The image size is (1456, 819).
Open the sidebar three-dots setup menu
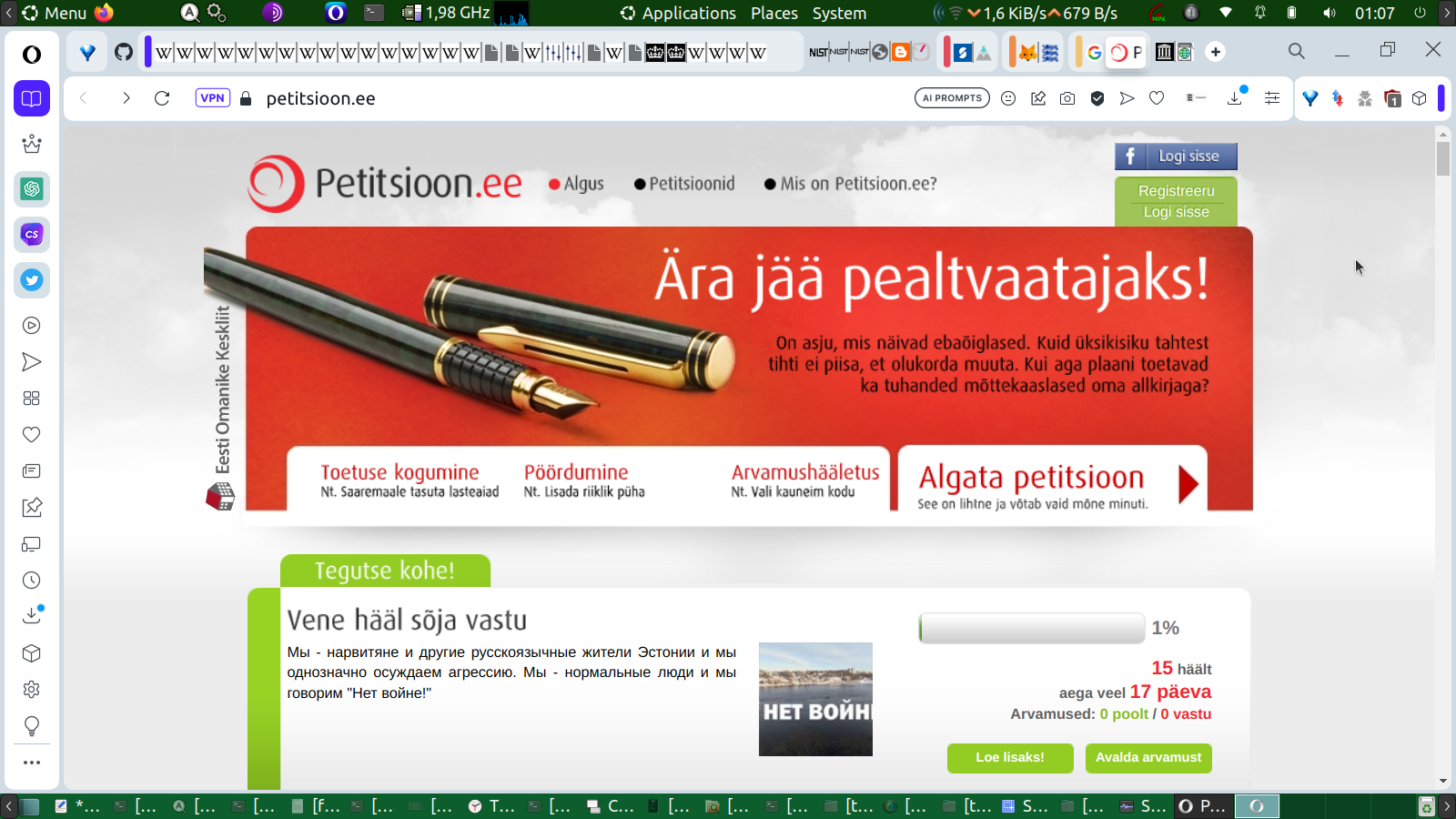32,763
